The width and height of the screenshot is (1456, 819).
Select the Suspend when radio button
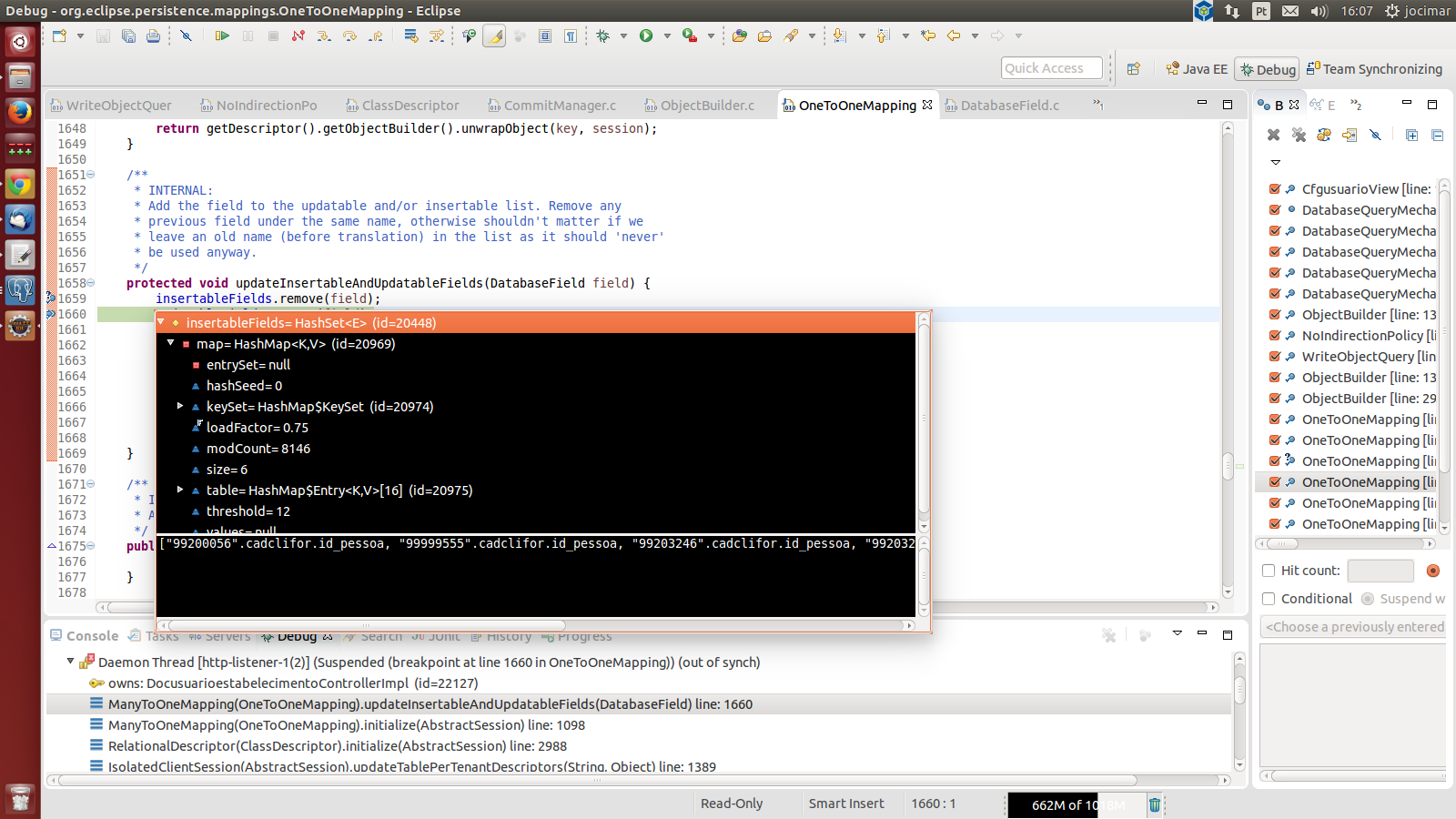coord(1368,599)
